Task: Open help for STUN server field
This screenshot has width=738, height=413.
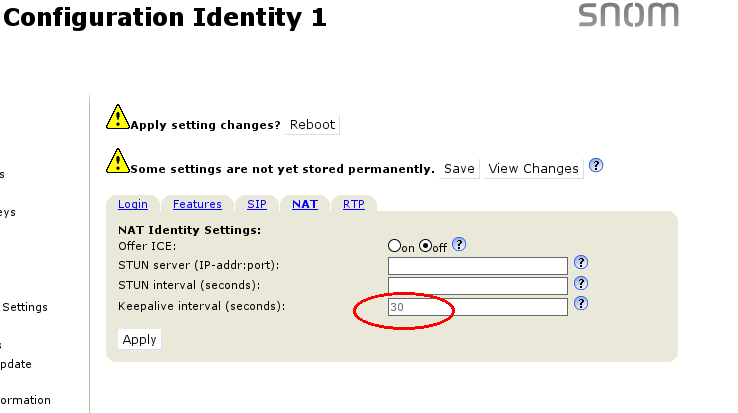Action: click(x=580, y=264)
